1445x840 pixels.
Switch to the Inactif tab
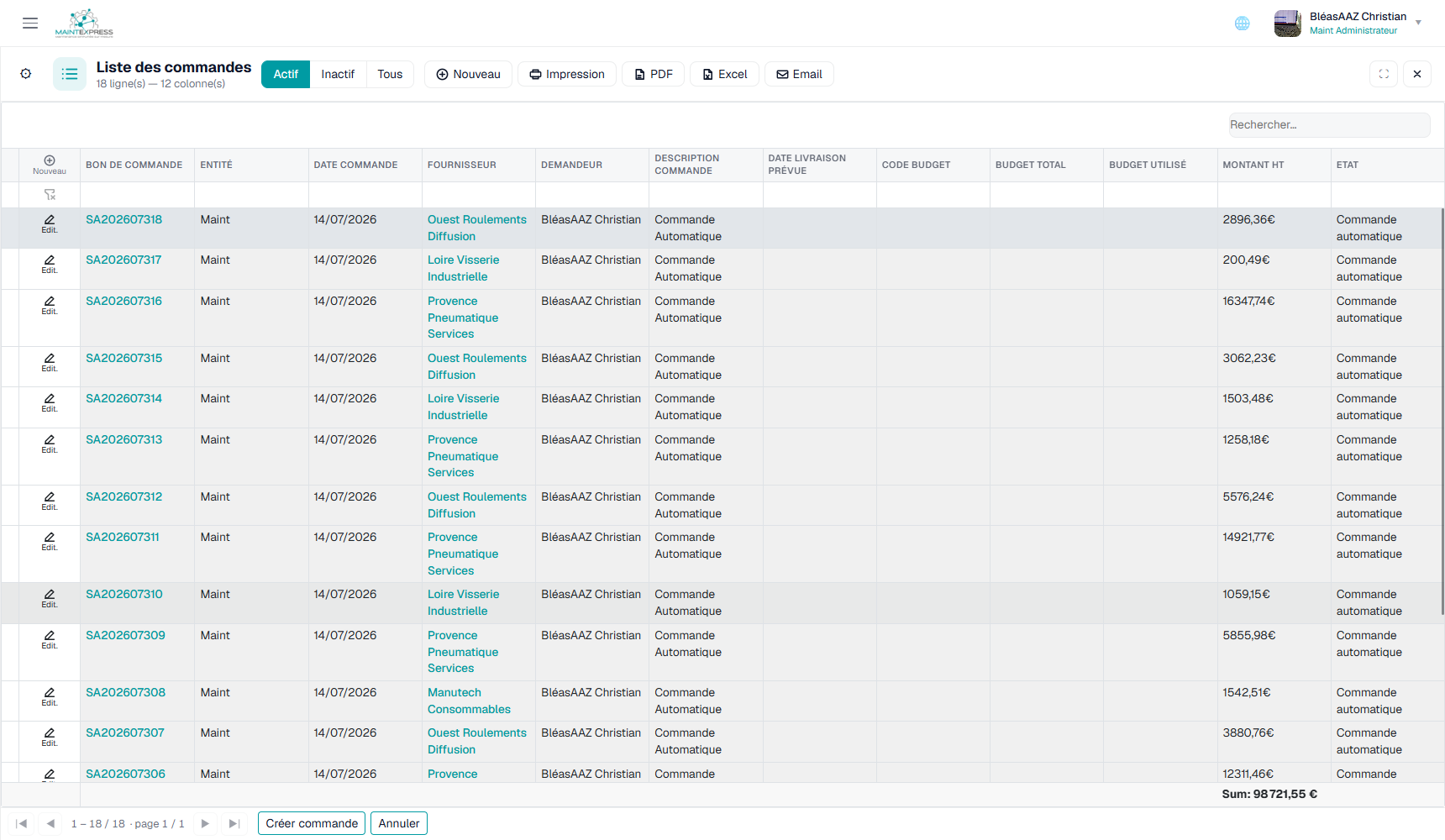[338, 74]
